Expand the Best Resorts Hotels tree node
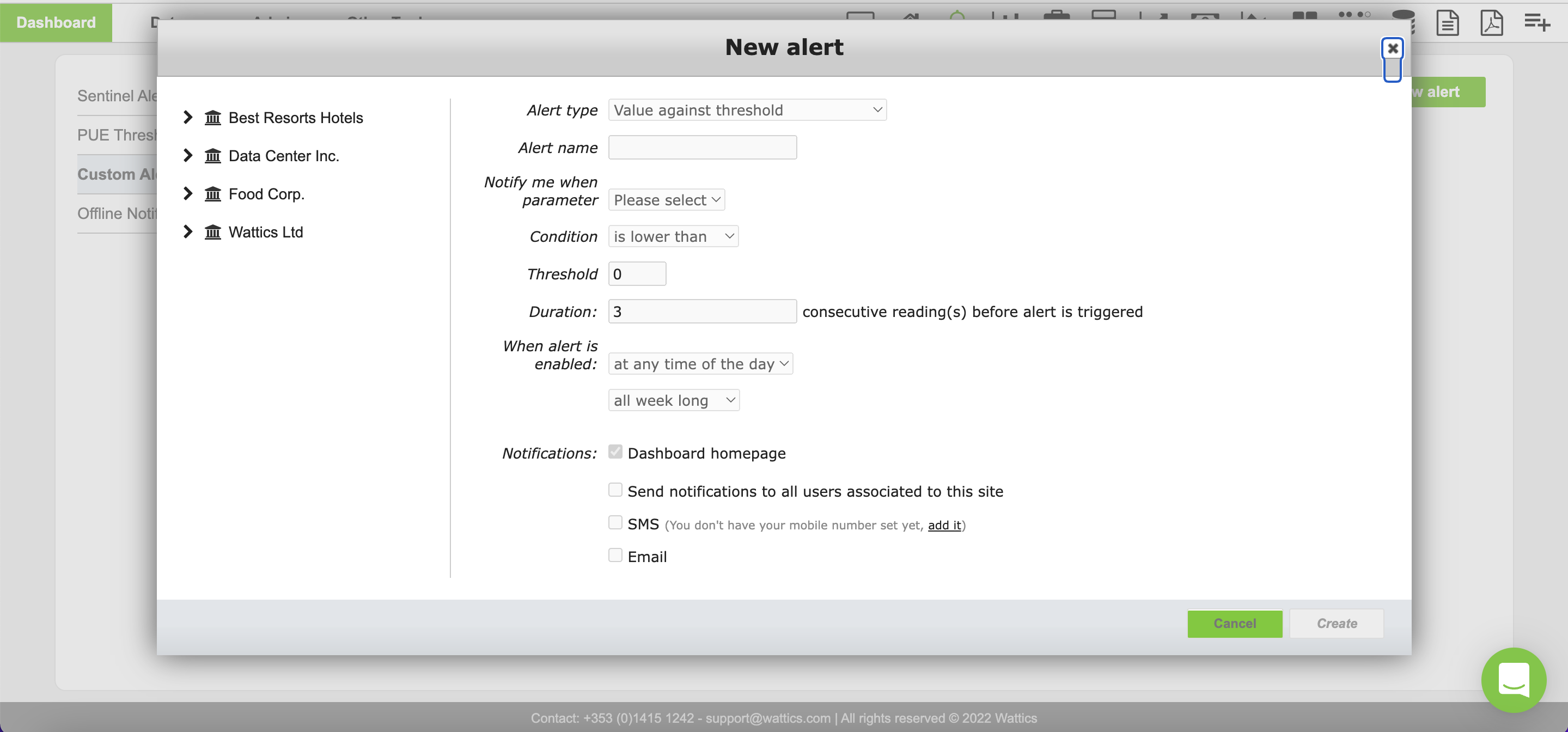The width and height of the screenshot is (1568, 732). pos(187,118)
